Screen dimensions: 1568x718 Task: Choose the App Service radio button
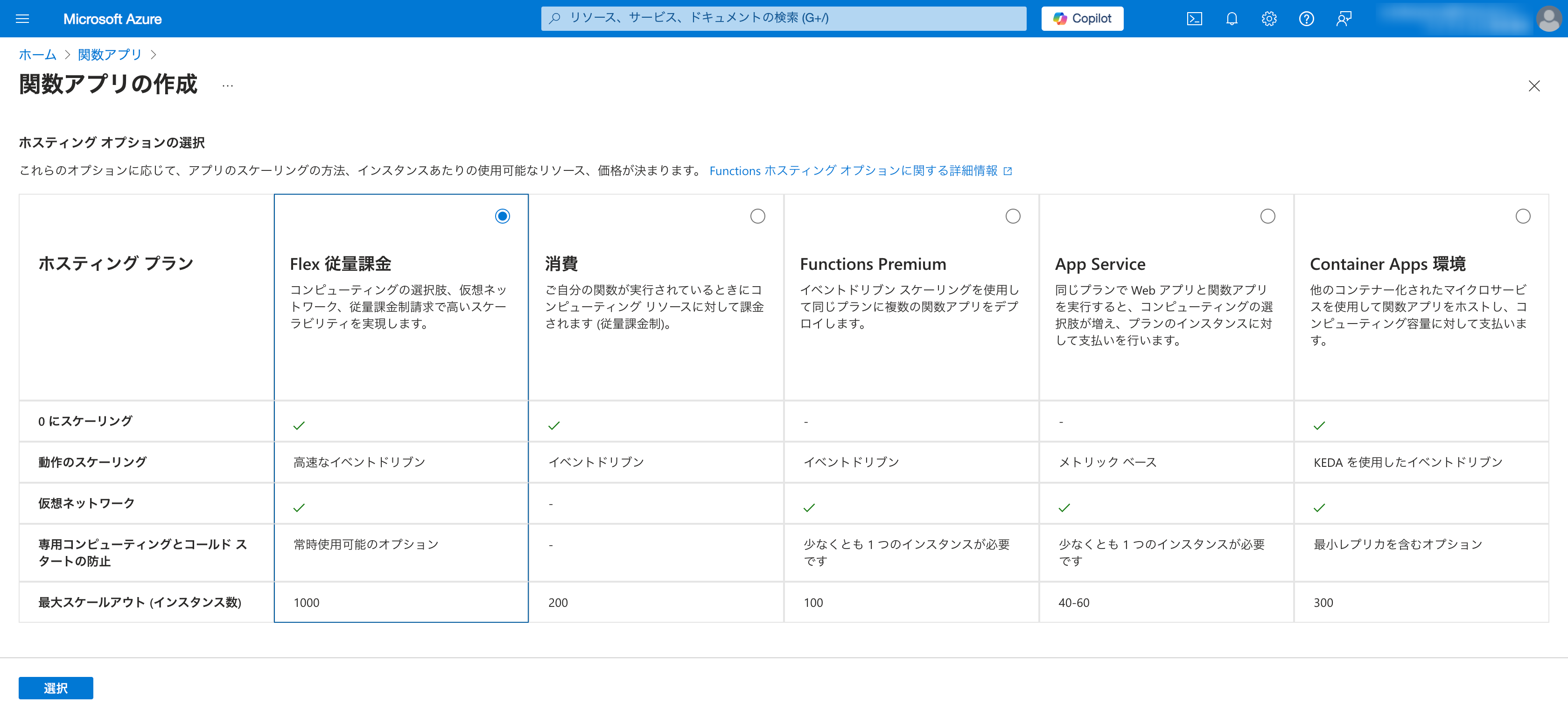coord(1267,216)
